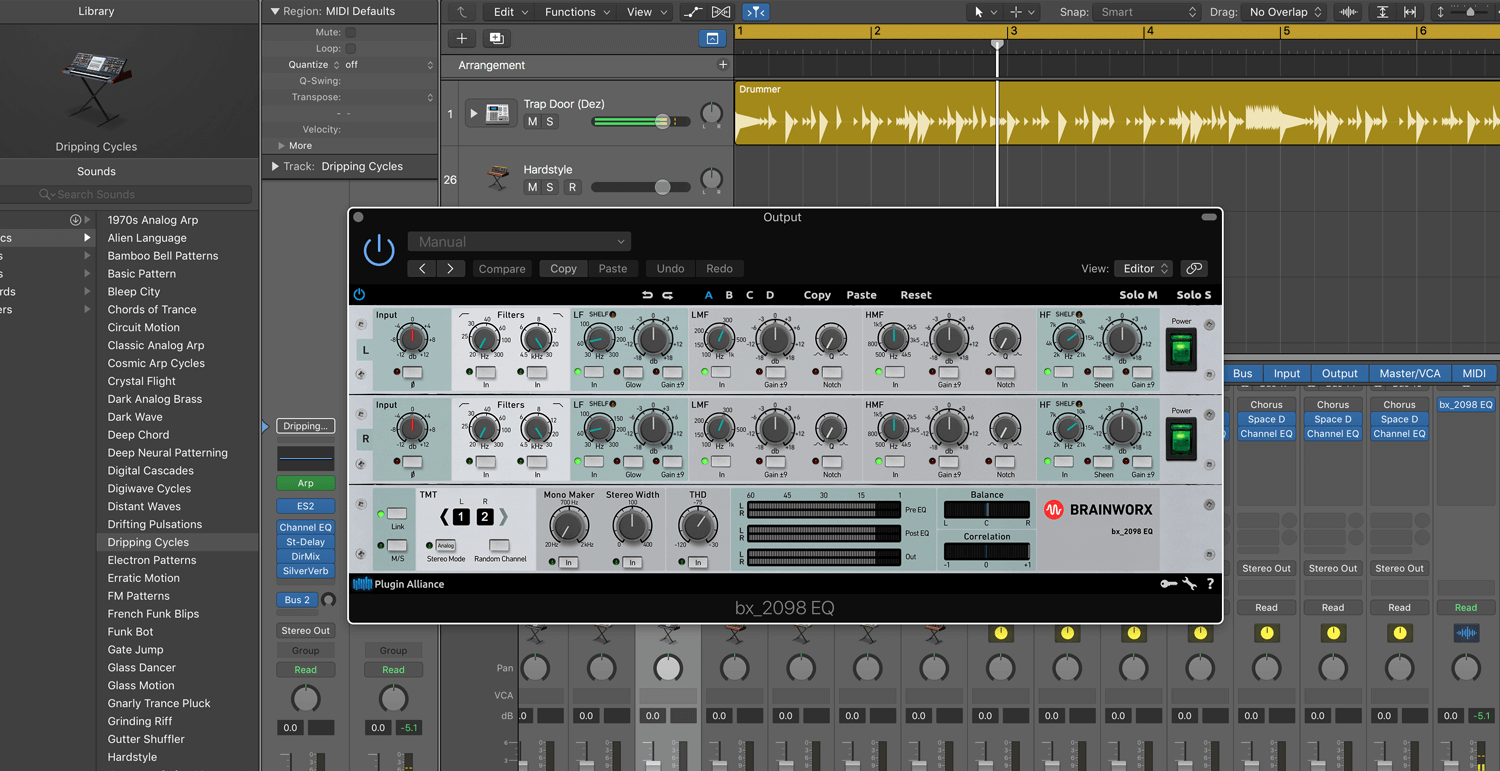Viewport: 1500px width, 771px height.
Task: Click the Mono Maker knob
Action: click(x=567, y=526)
